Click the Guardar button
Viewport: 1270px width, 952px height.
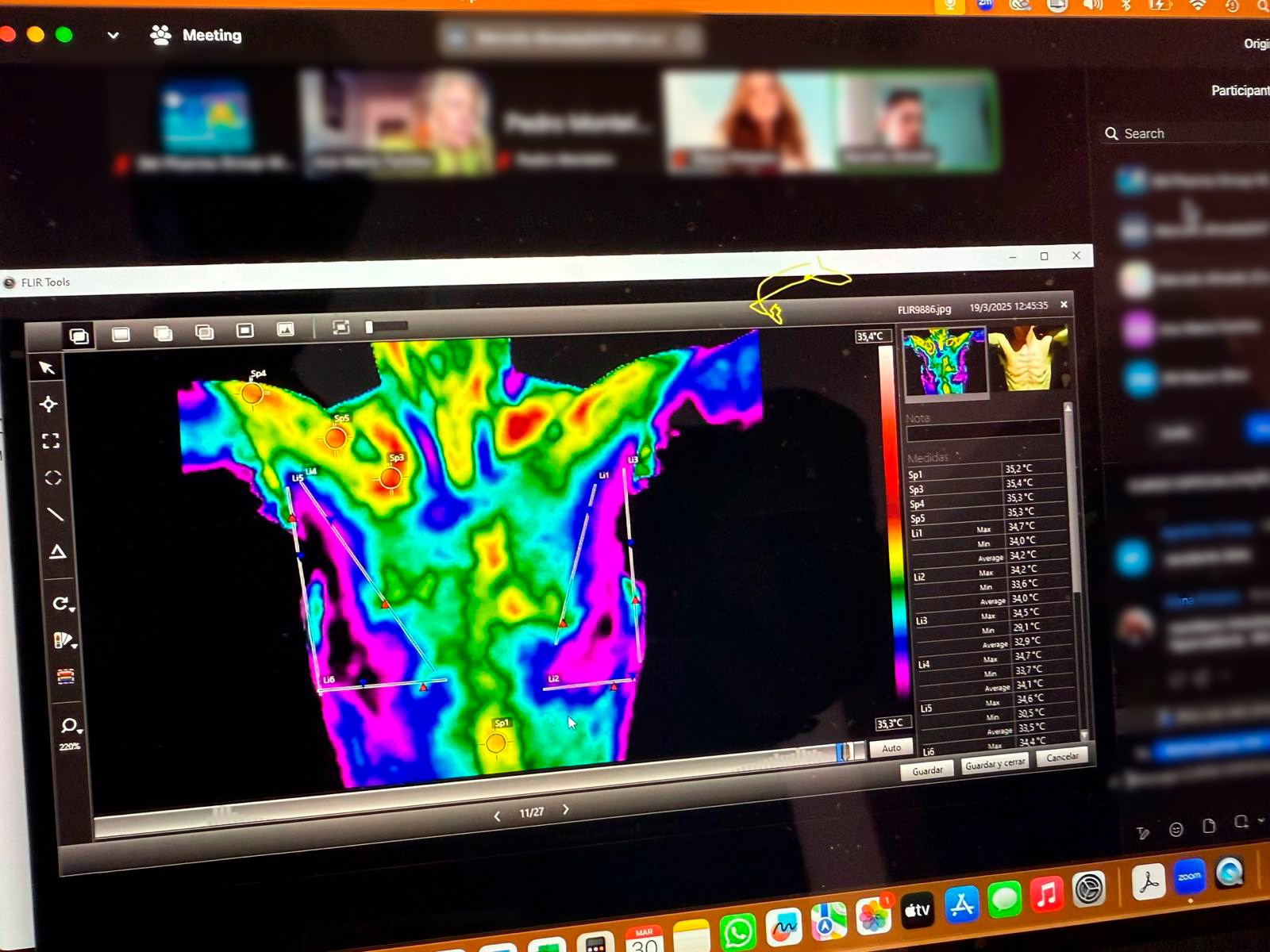[927, 770]
